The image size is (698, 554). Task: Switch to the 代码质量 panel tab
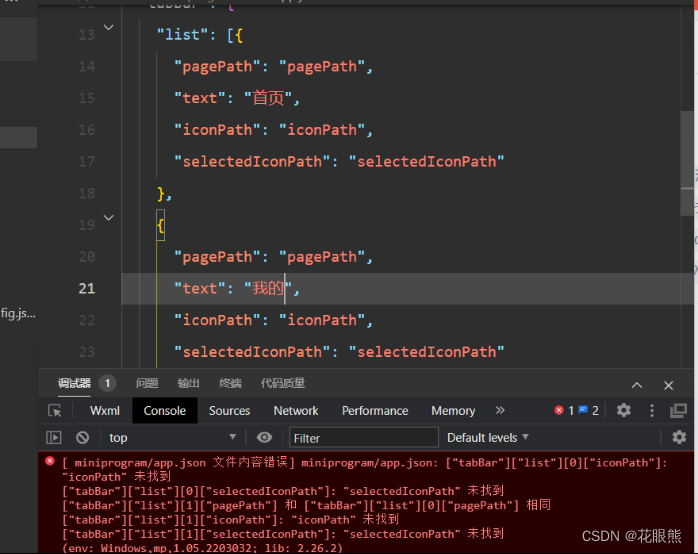[283, 383]
